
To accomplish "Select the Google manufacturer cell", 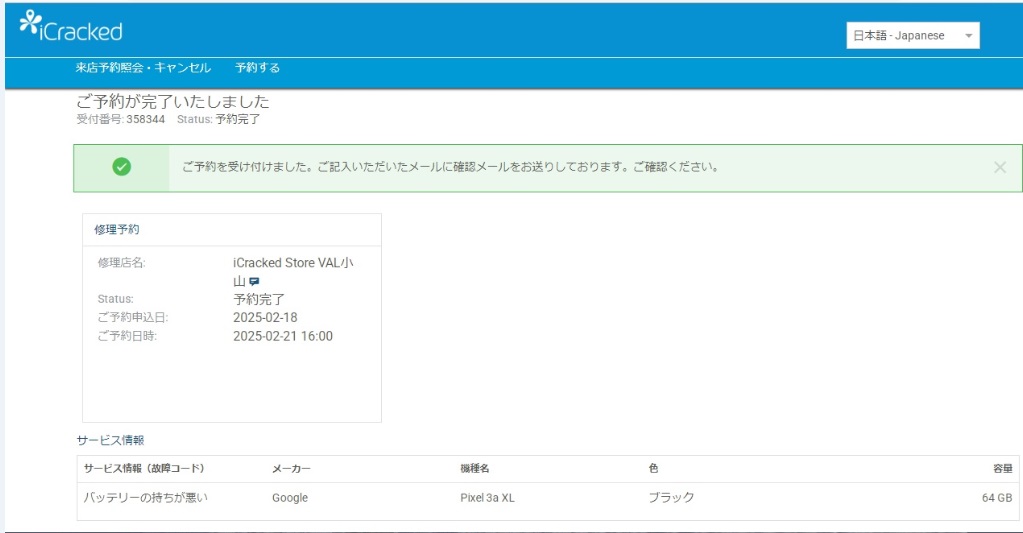I will [x=290, y=498].
